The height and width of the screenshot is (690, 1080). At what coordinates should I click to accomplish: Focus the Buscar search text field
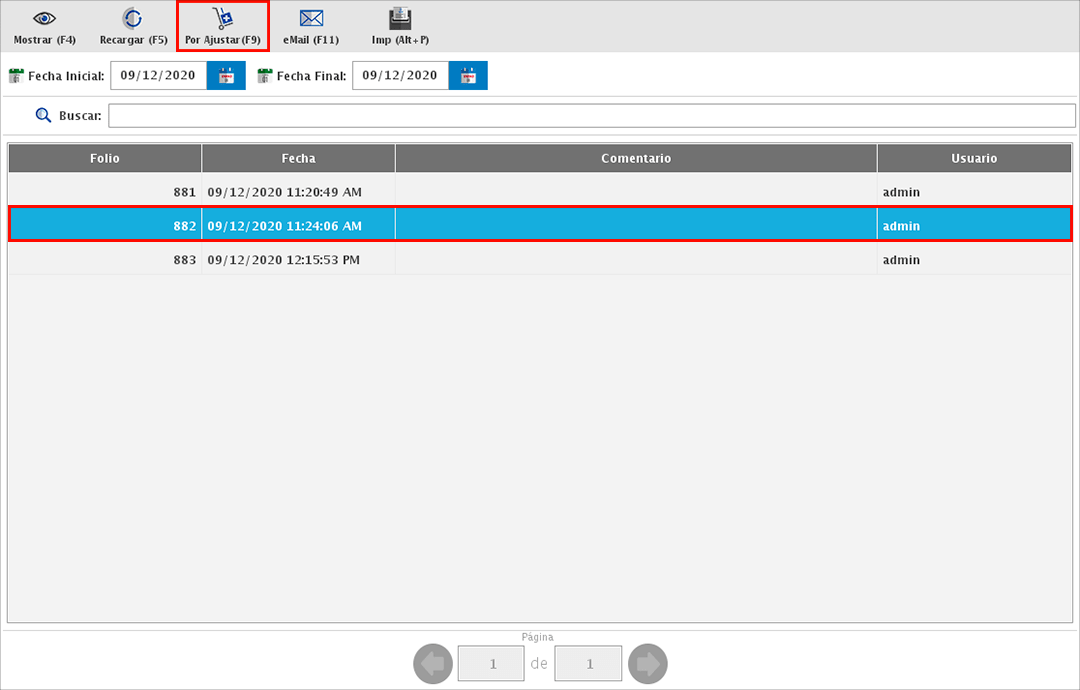pos(591,116)
